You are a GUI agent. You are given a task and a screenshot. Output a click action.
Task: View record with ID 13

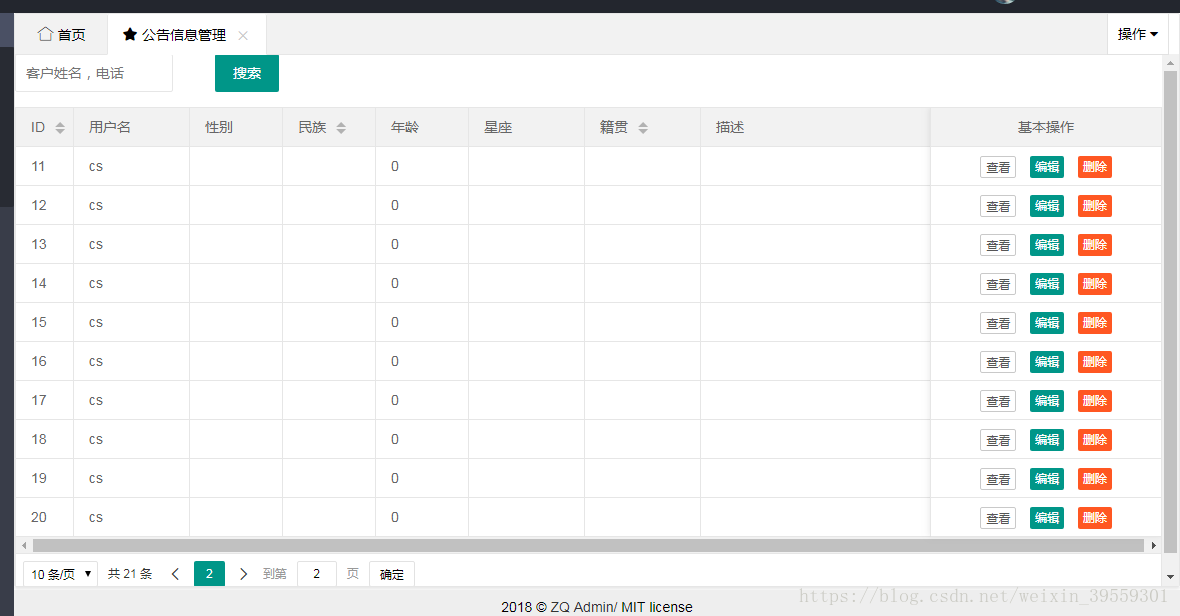[x=998, y=245]
